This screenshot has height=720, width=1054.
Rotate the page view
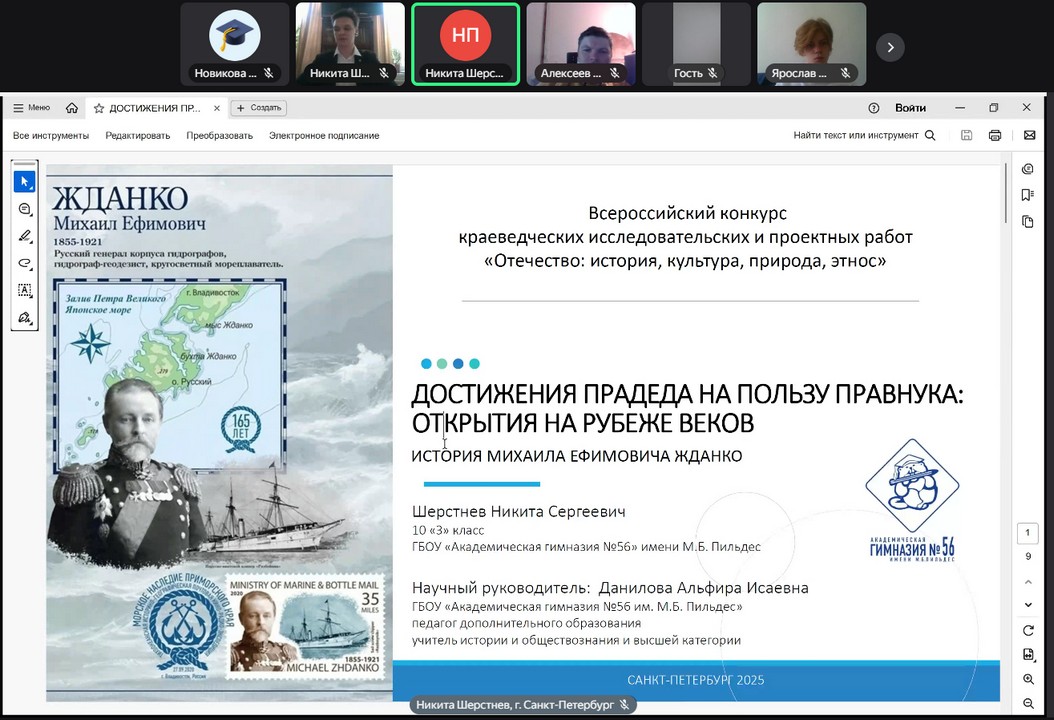tap(1028, 630)
